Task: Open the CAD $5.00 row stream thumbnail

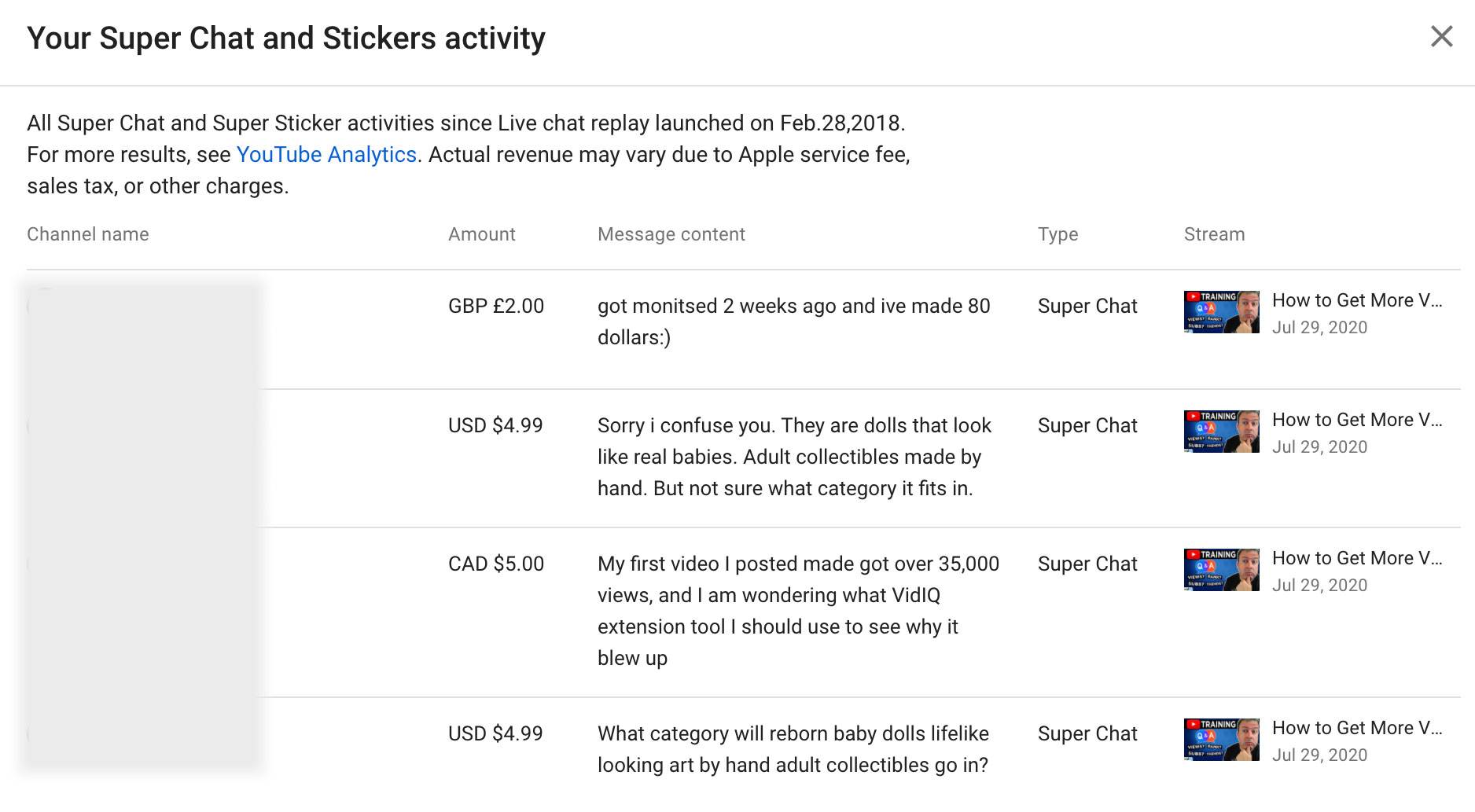Action: (1221, 570)
